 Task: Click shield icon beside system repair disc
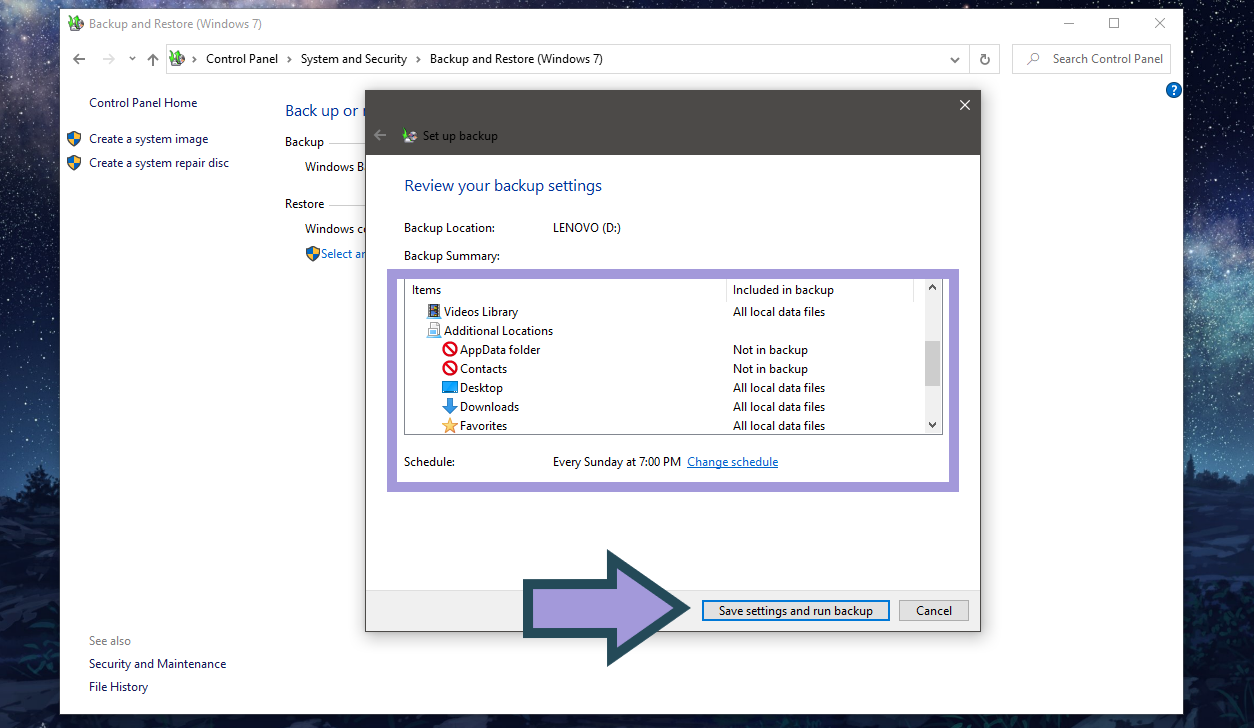tap(74, 163)
